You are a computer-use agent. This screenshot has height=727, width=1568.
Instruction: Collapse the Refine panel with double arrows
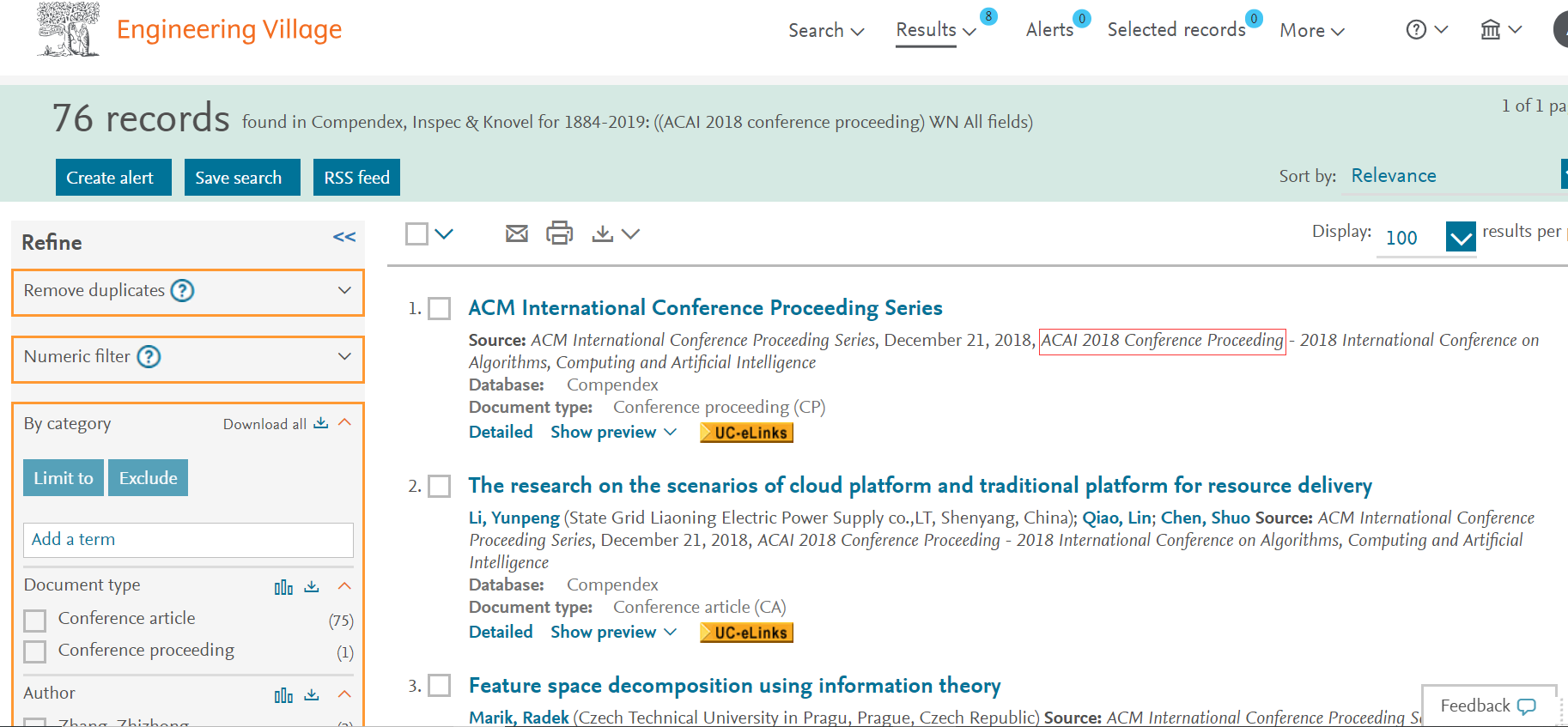coord(344,238)
